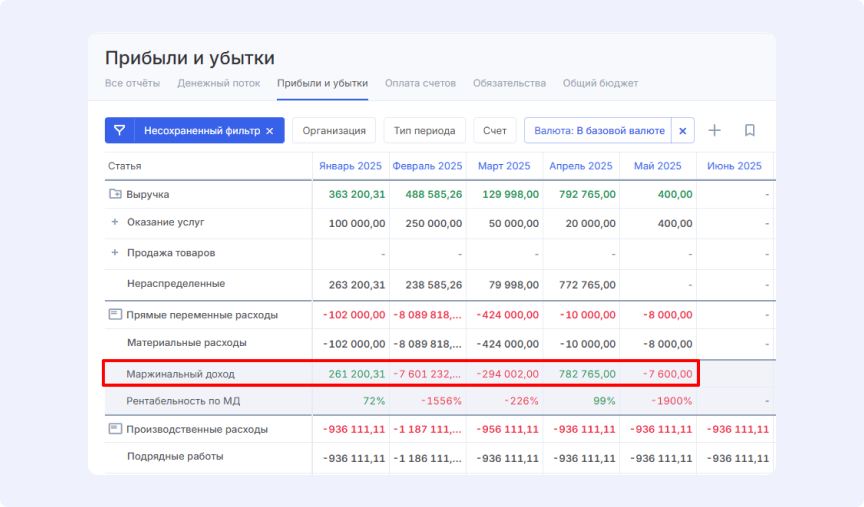Open the Валюта: В базовой валюте selector

point(599,131)
